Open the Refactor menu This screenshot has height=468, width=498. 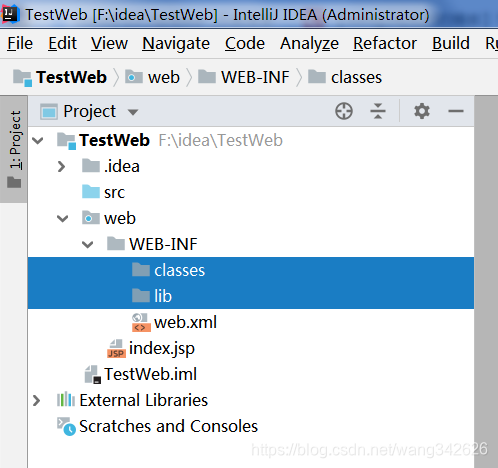click(385, 43)
